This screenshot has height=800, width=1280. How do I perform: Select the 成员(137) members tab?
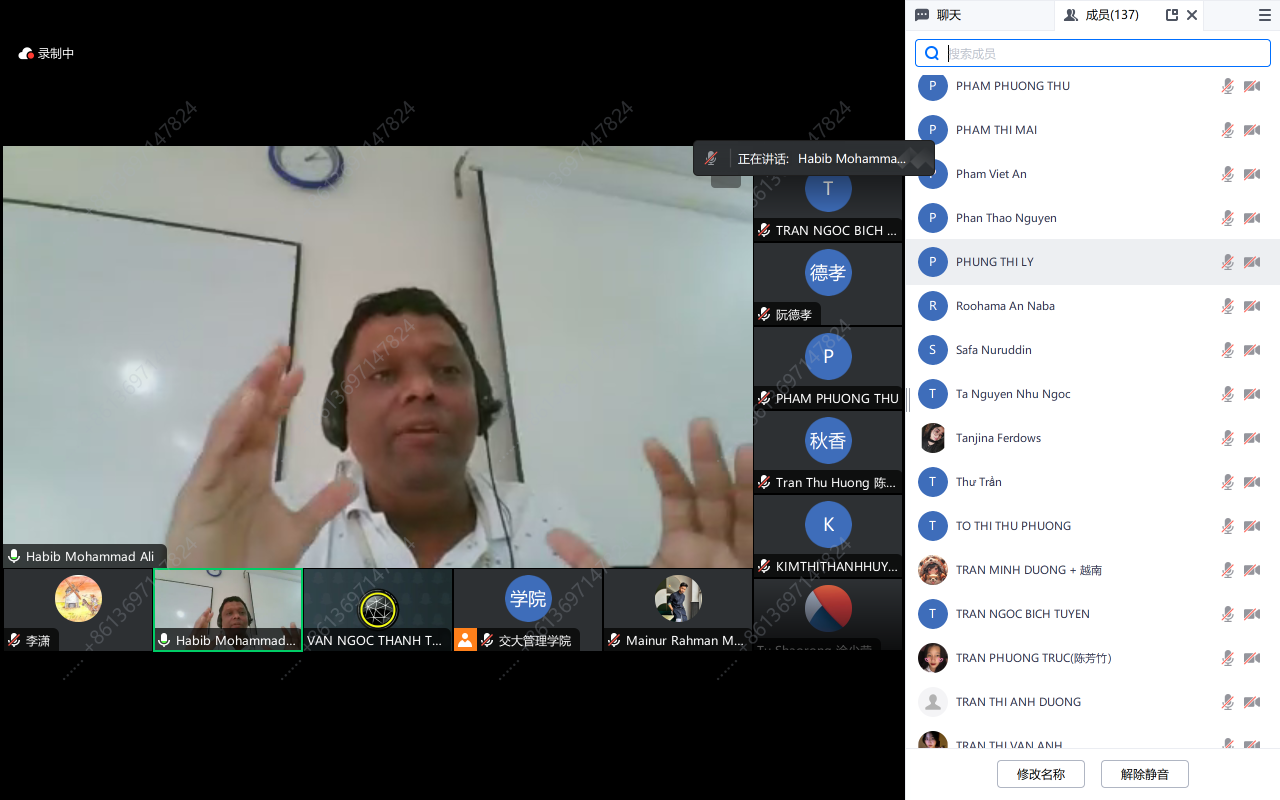point(1101,15)
